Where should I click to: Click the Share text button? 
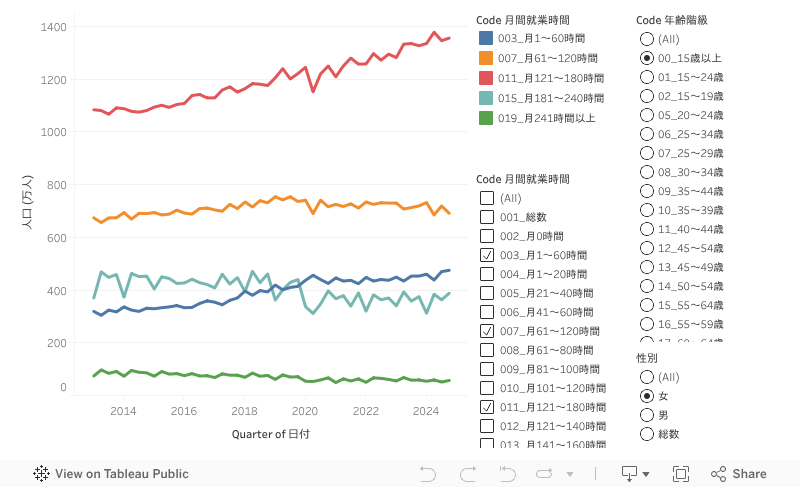coord(749,474)
